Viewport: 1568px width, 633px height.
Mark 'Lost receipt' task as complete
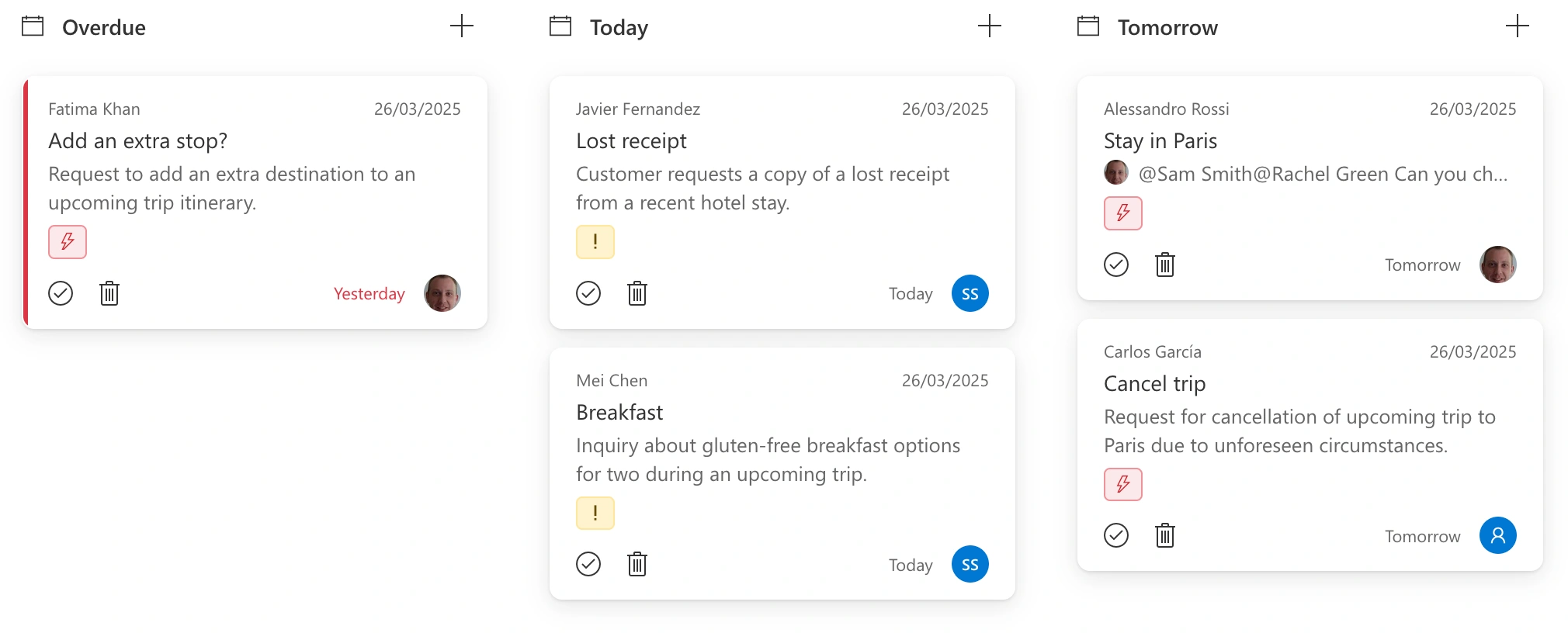(x=588, y=293)
